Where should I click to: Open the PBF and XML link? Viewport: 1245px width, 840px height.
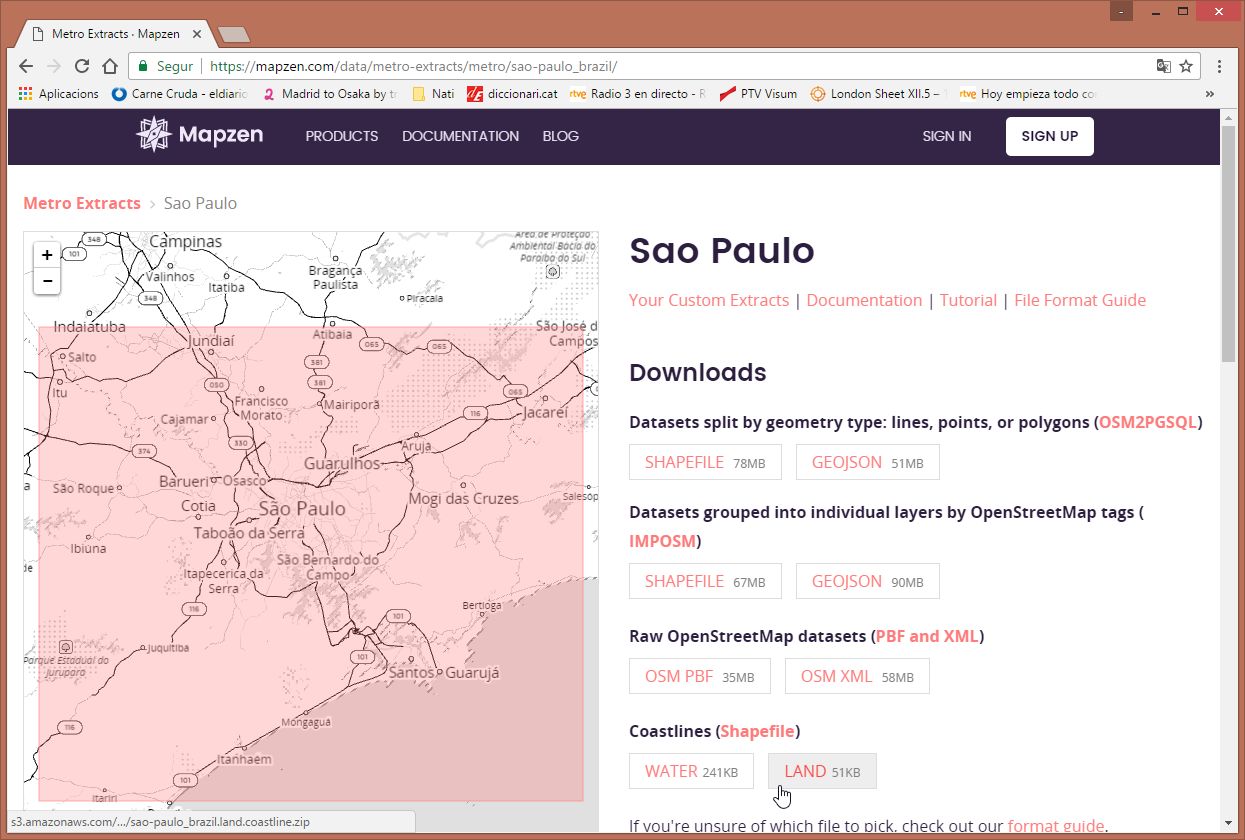(x=927, y=636)
